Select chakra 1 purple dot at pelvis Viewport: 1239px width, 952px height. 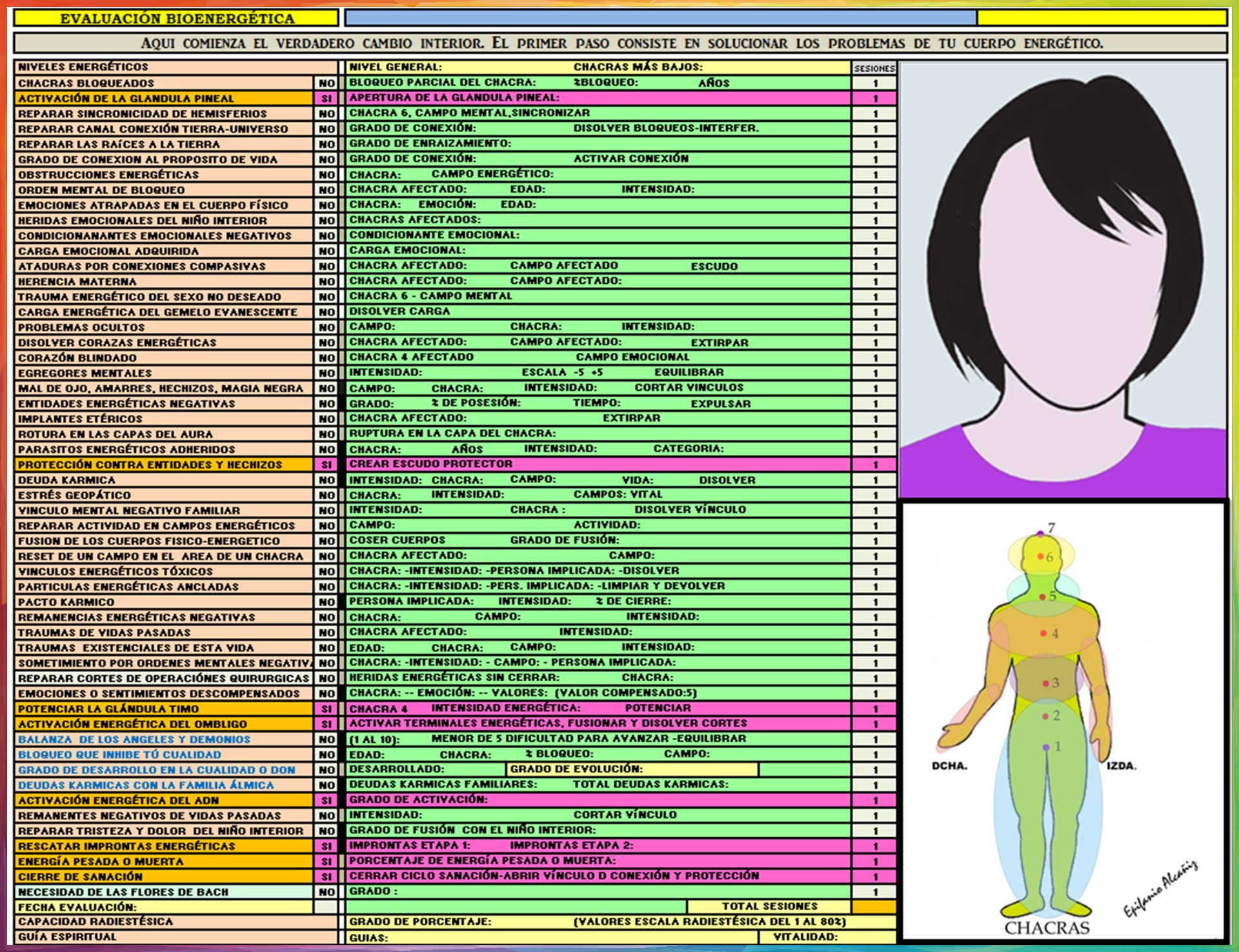point(1046,747)
